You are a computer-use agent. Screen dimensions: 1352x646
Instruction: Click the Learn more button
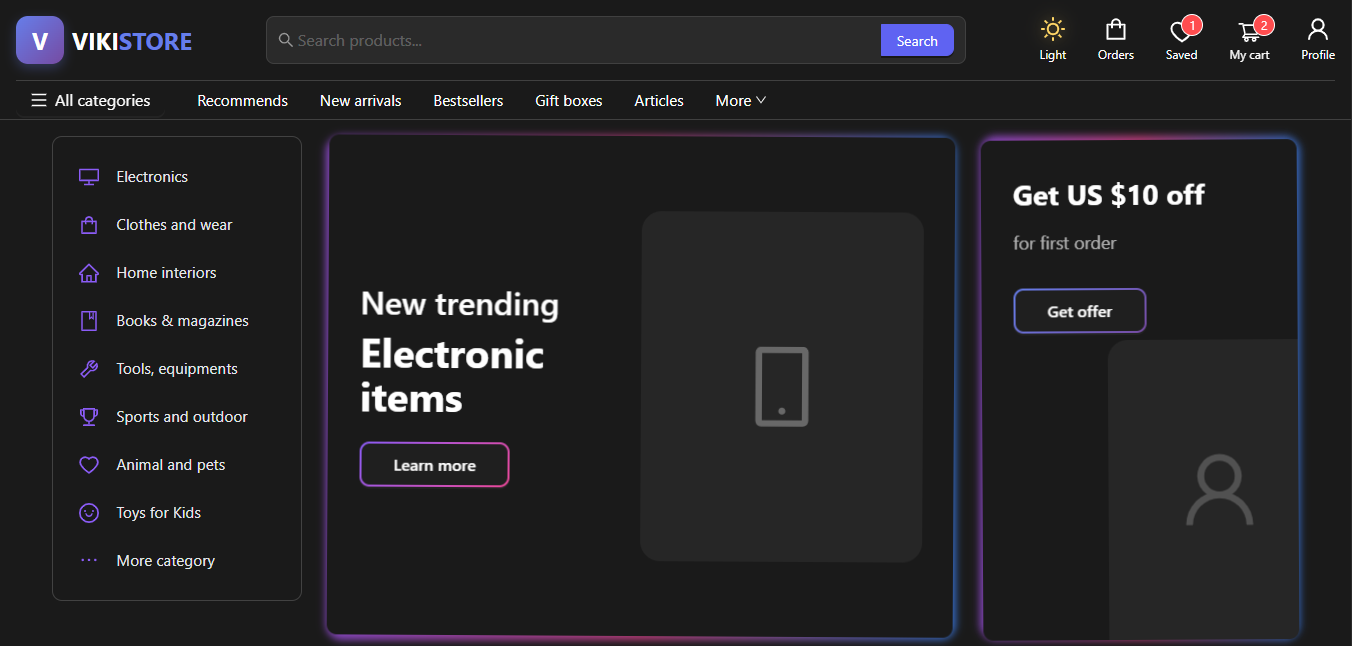tap(434, 465)
